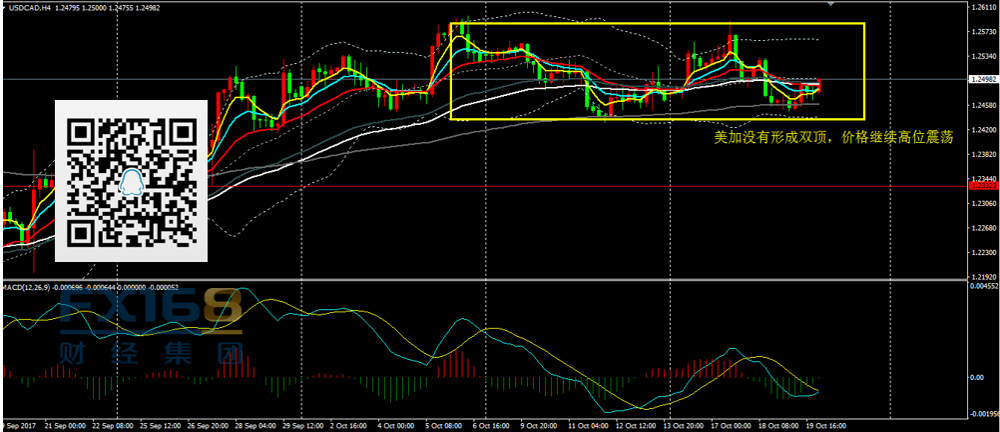Viewport: 1000px width, 432px height.
Task: Click the 1.26110 price axis label
Action: pos(982,6)
